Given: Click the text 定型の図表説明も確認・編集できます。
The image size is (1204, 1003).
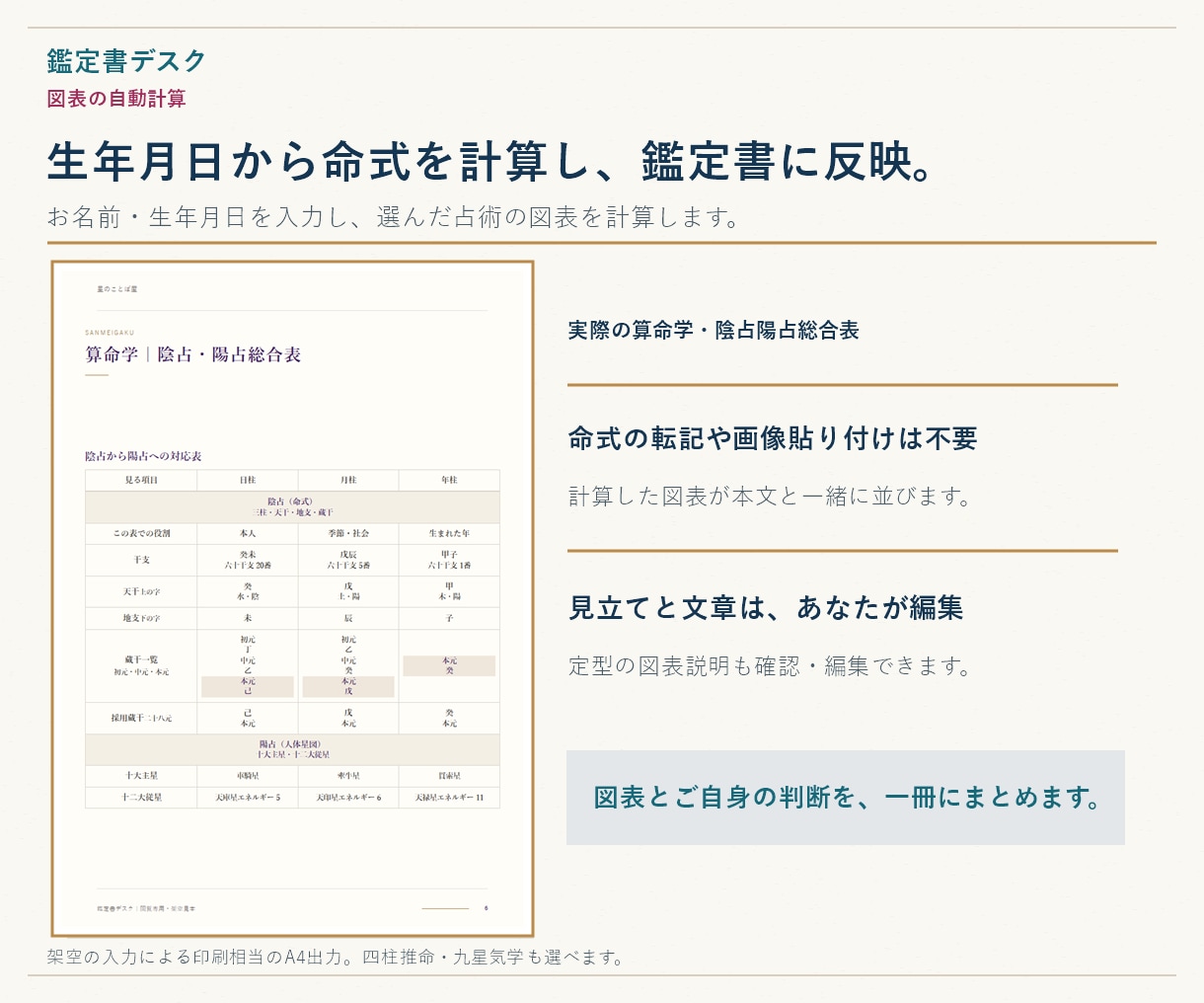Looking at the screenshot, I should pyautogui.click(x=771, y=666).
